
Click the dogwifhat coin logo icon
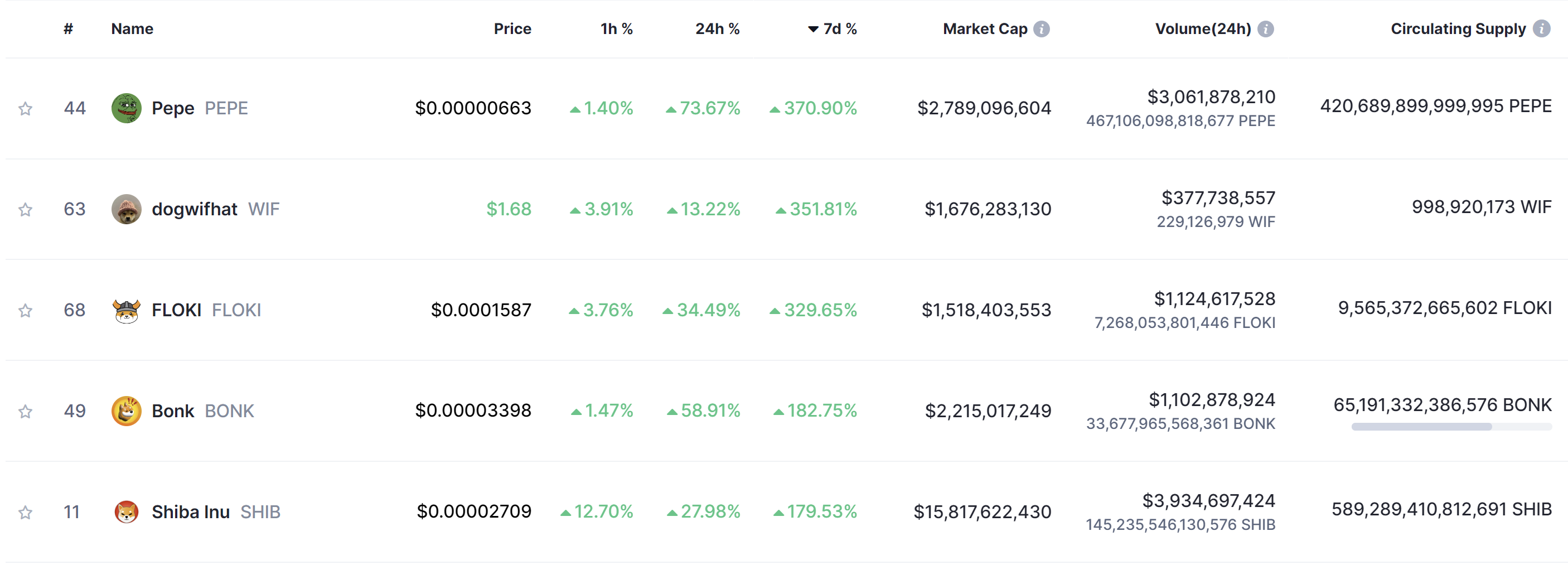127,210
